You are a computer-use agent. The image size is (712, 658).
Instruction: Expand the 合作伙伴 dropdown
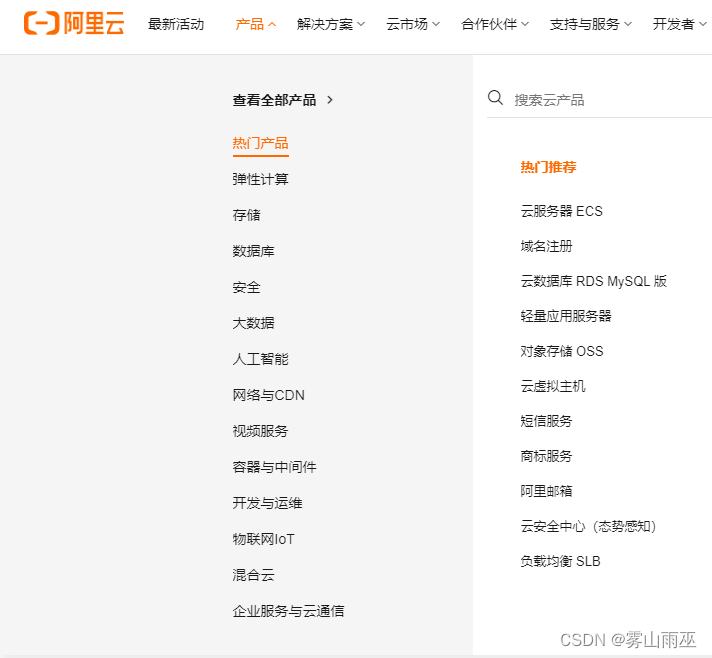[x=494, y=24]
